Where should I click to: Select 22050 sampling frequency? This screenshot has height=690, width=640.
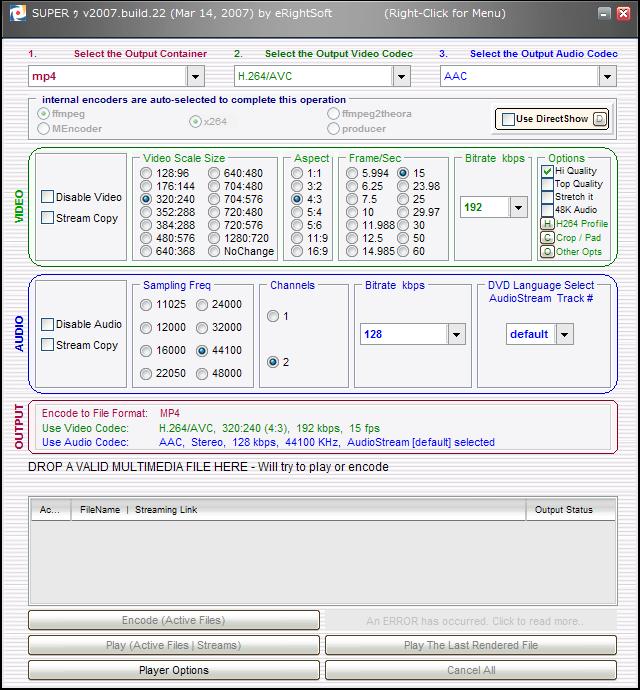146,374
